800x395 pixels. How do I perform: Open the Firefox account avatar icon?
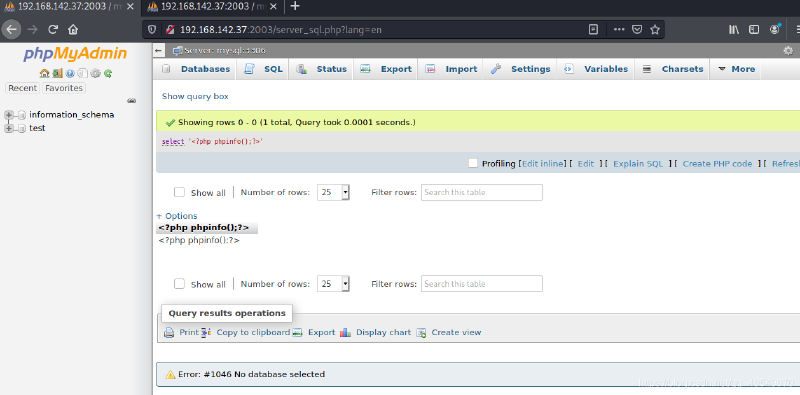click(x=775, y=29)
